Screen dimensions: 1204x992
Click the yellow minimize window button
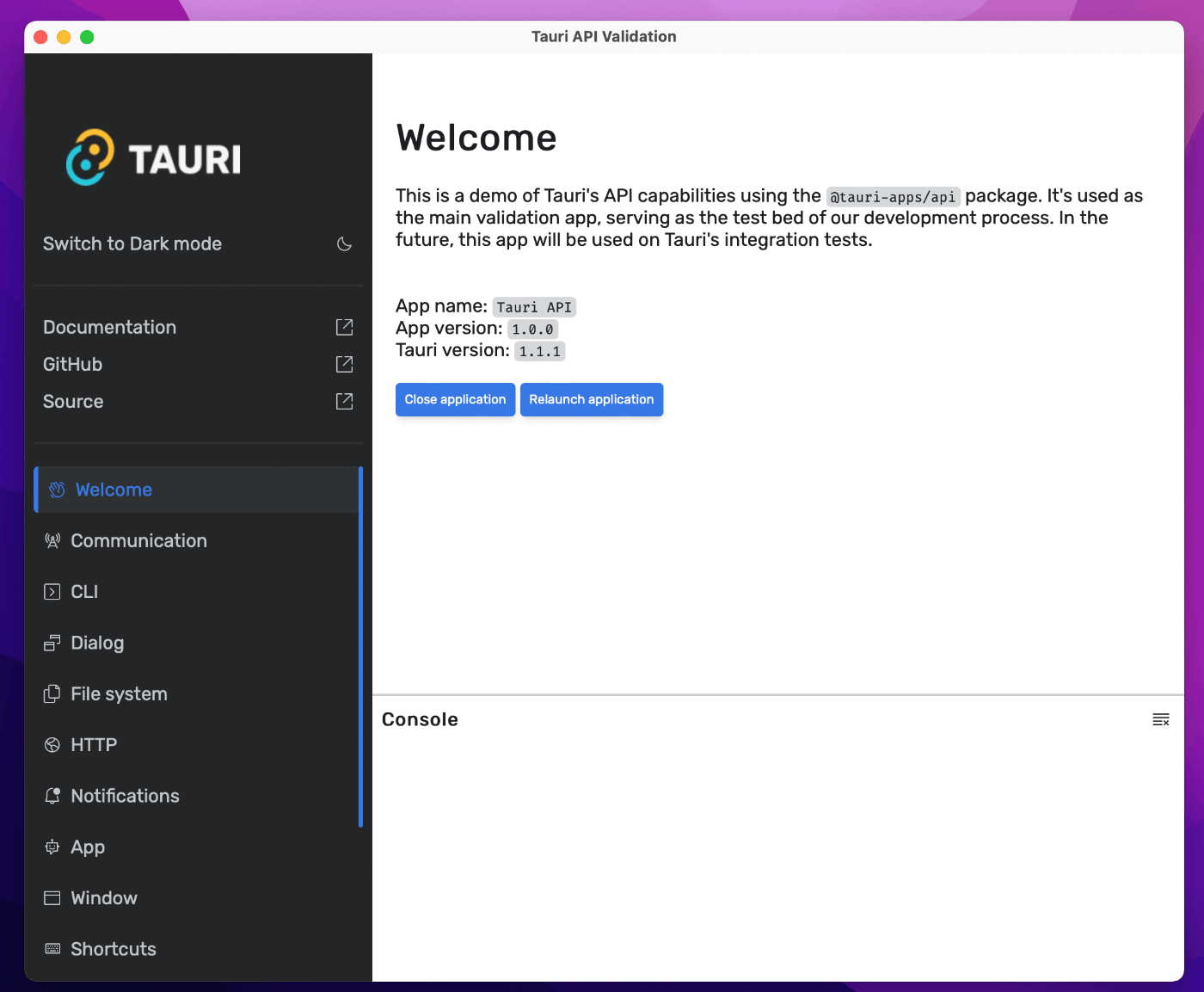64,37
